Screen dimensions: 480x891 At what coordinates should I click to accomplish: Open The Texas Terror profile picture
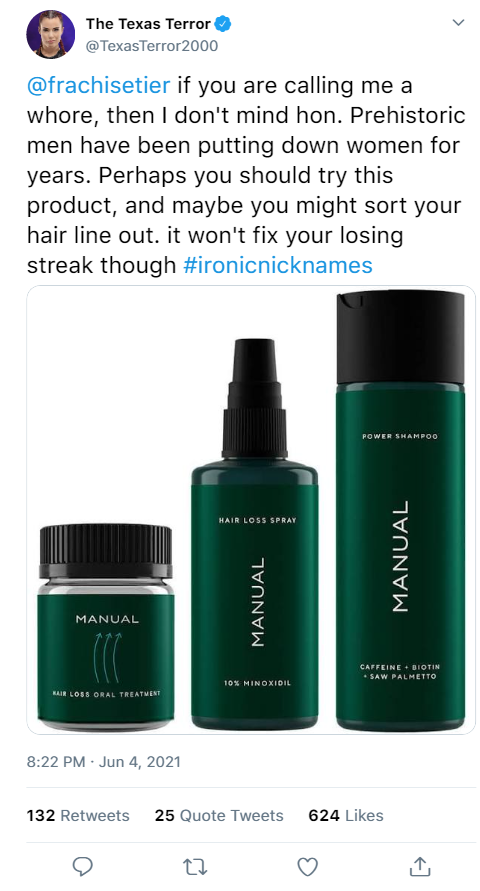tap(51, 34)
